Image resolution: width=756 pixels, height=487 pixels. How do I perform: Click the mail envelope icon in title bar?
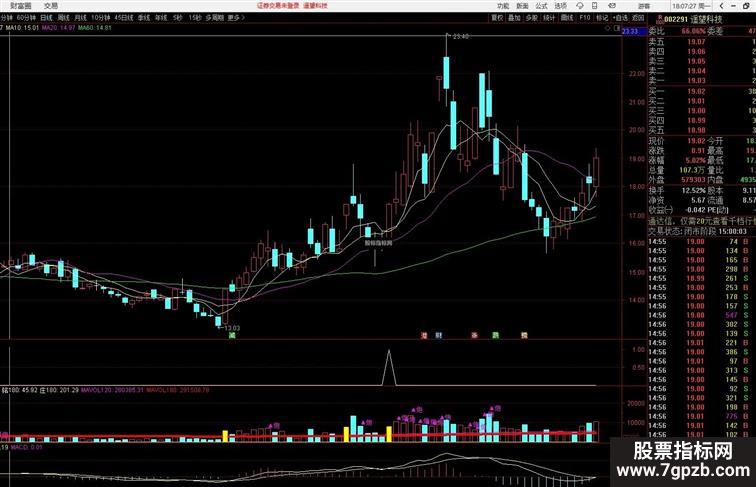[x=611, y=6]
